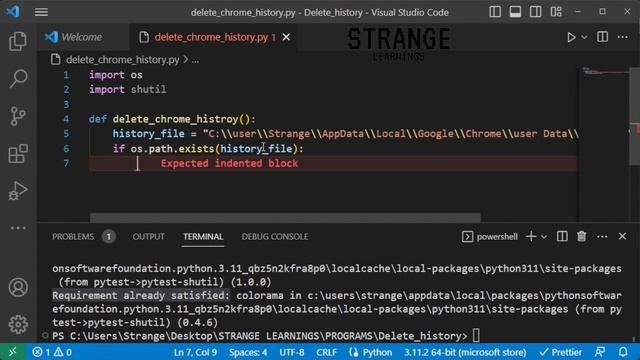Expand the breadcrumb ellipsis segment
Image resolution: width=640 pixels, height=360 pixels.
(x=196, y=60)
